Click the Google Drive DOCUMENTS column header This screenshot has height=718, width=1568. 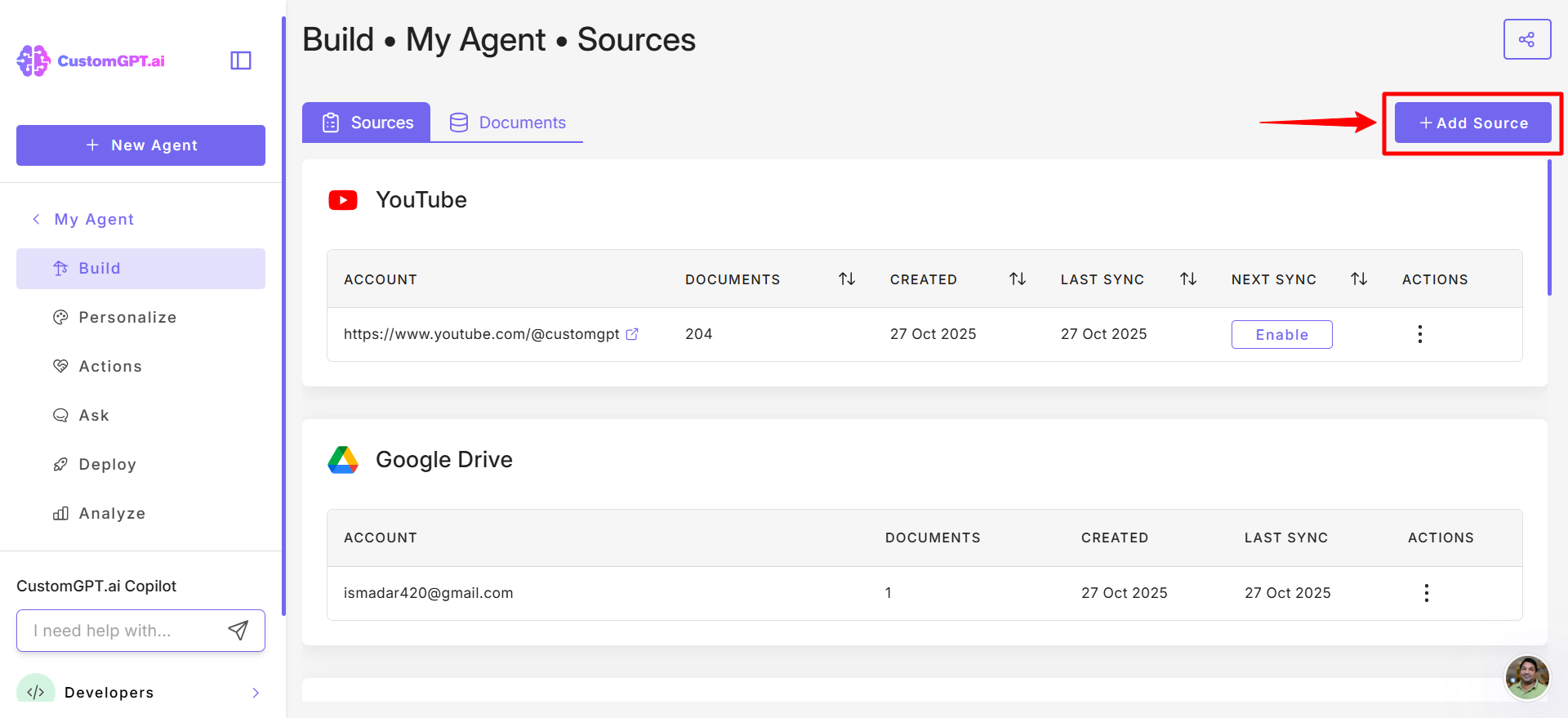pyautogui.click(x=933, y=537)
